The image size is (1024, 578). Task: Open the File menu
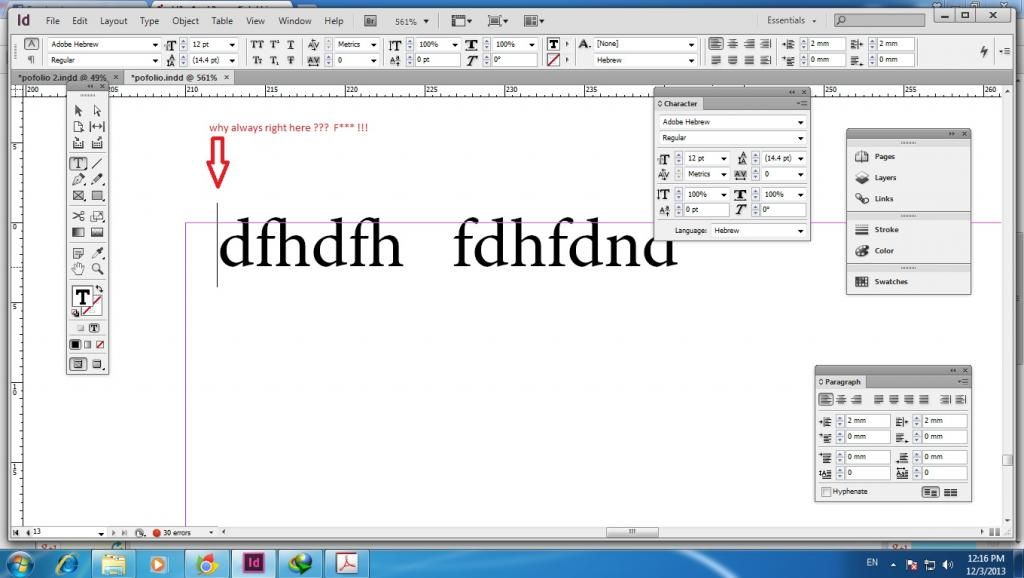tap(52, 21)
